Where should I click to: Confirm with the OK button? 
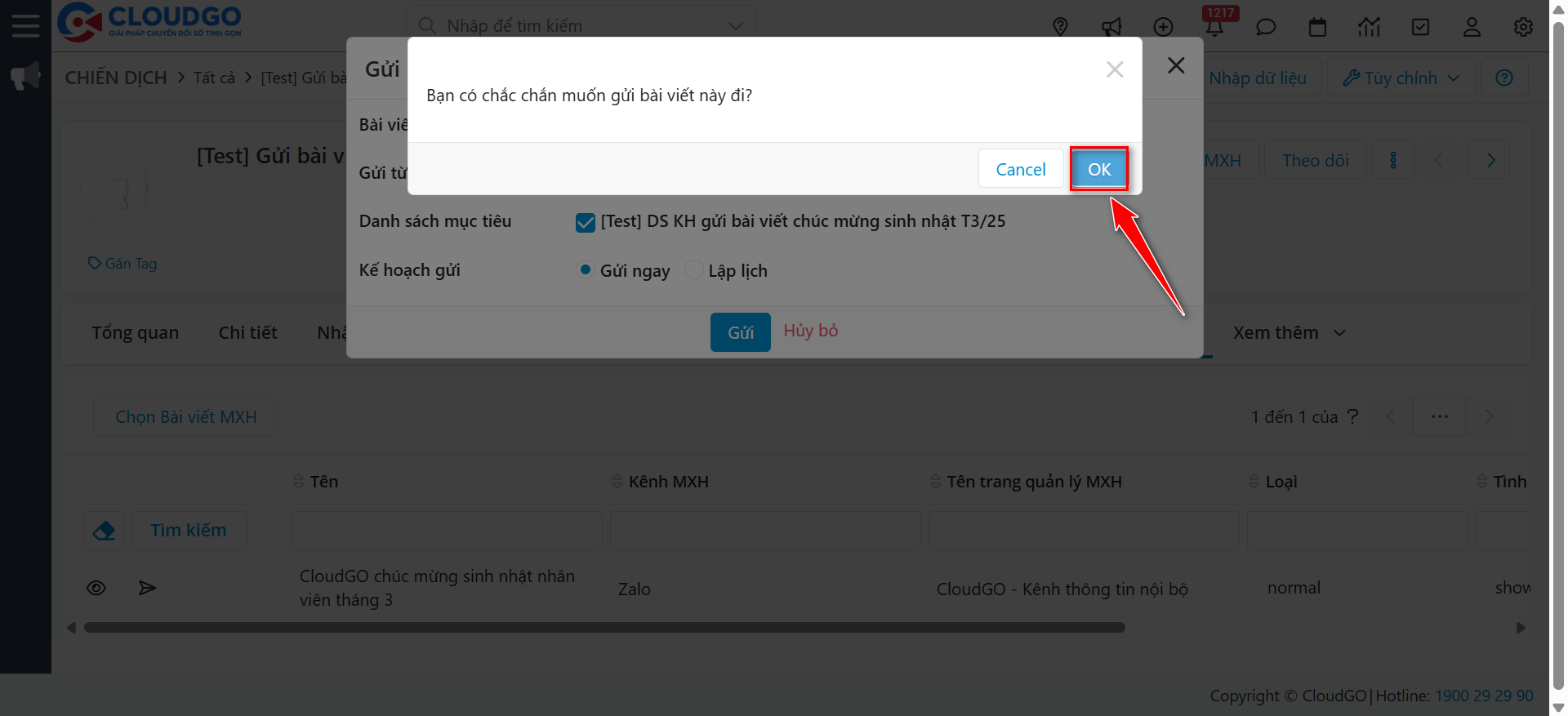(x=1099, y=169)
